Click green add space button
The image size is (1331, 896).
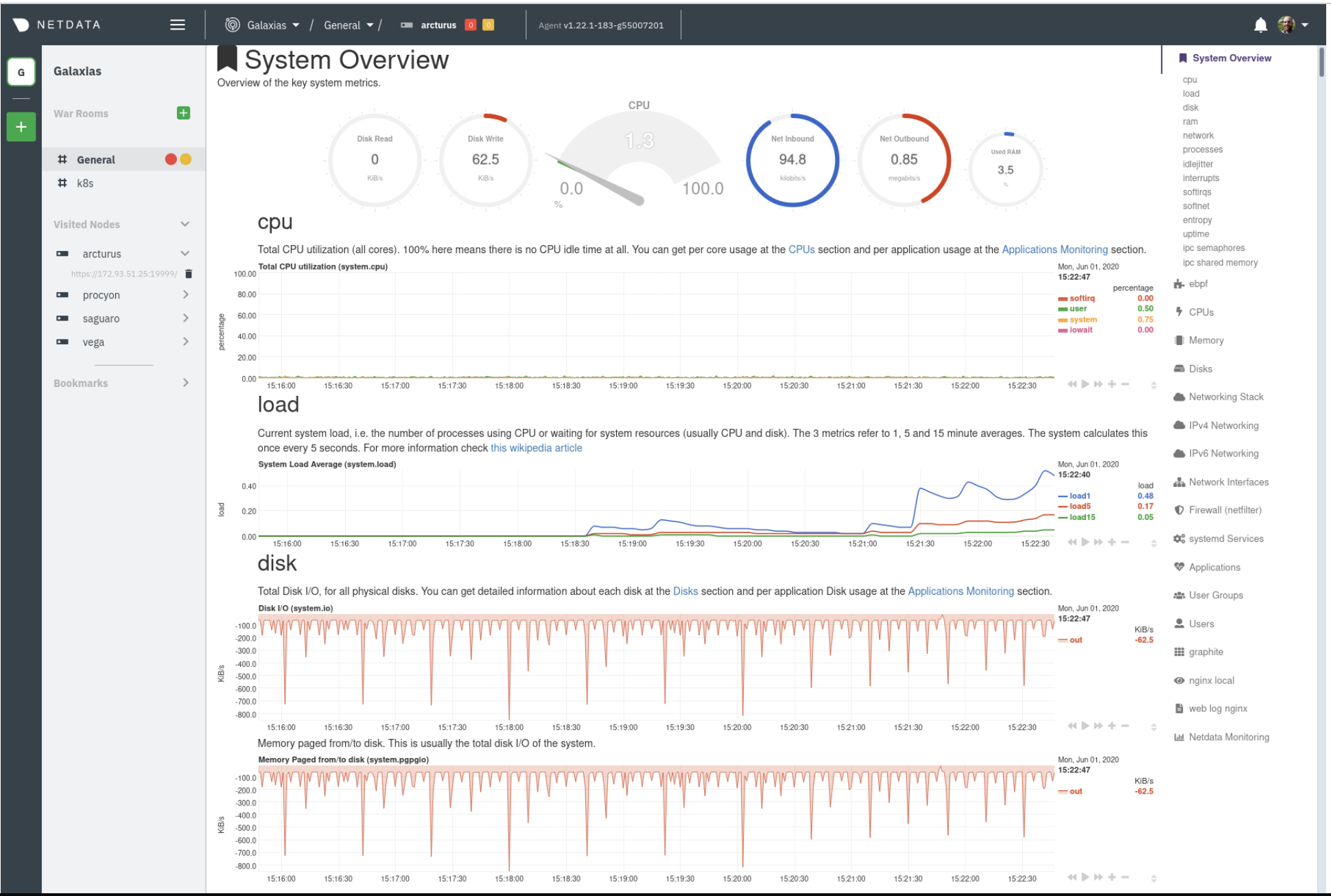[x=21, y=127]
